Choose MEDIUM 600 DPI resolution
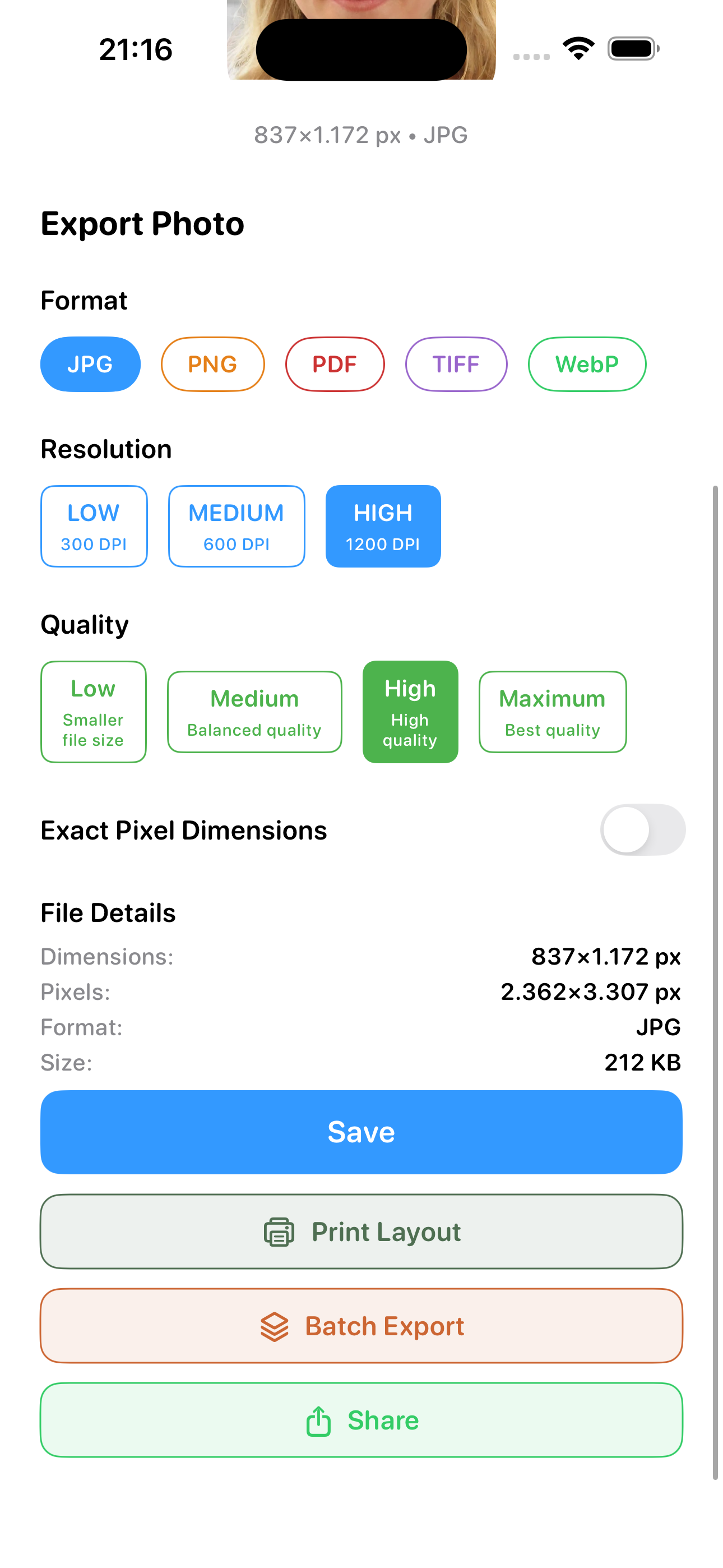The image size is (723, 1568). [236, 526]
